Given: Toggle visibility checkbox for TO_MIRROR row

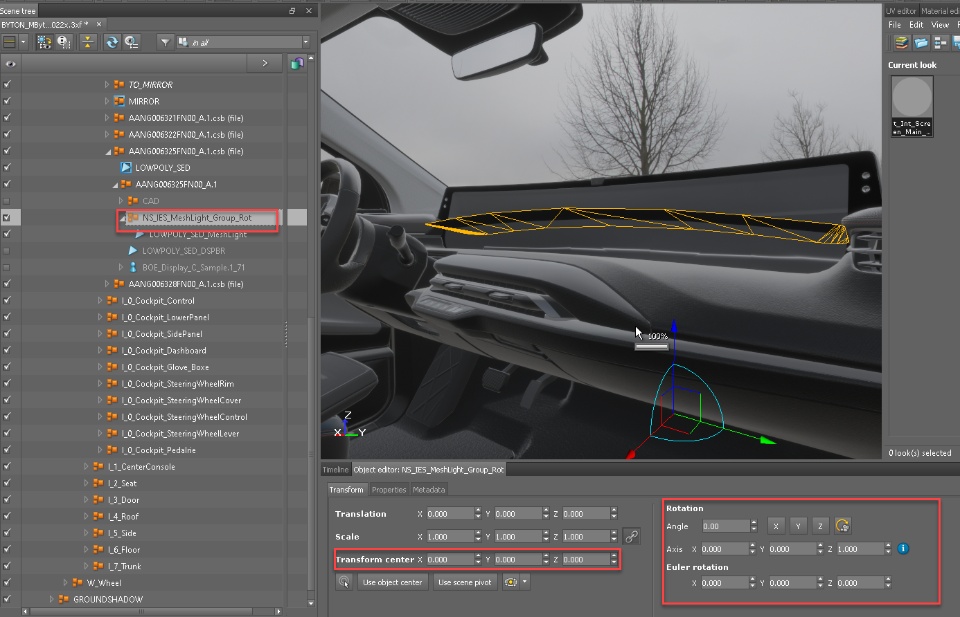Looking at the screenshot, I should tap(7, 84).
